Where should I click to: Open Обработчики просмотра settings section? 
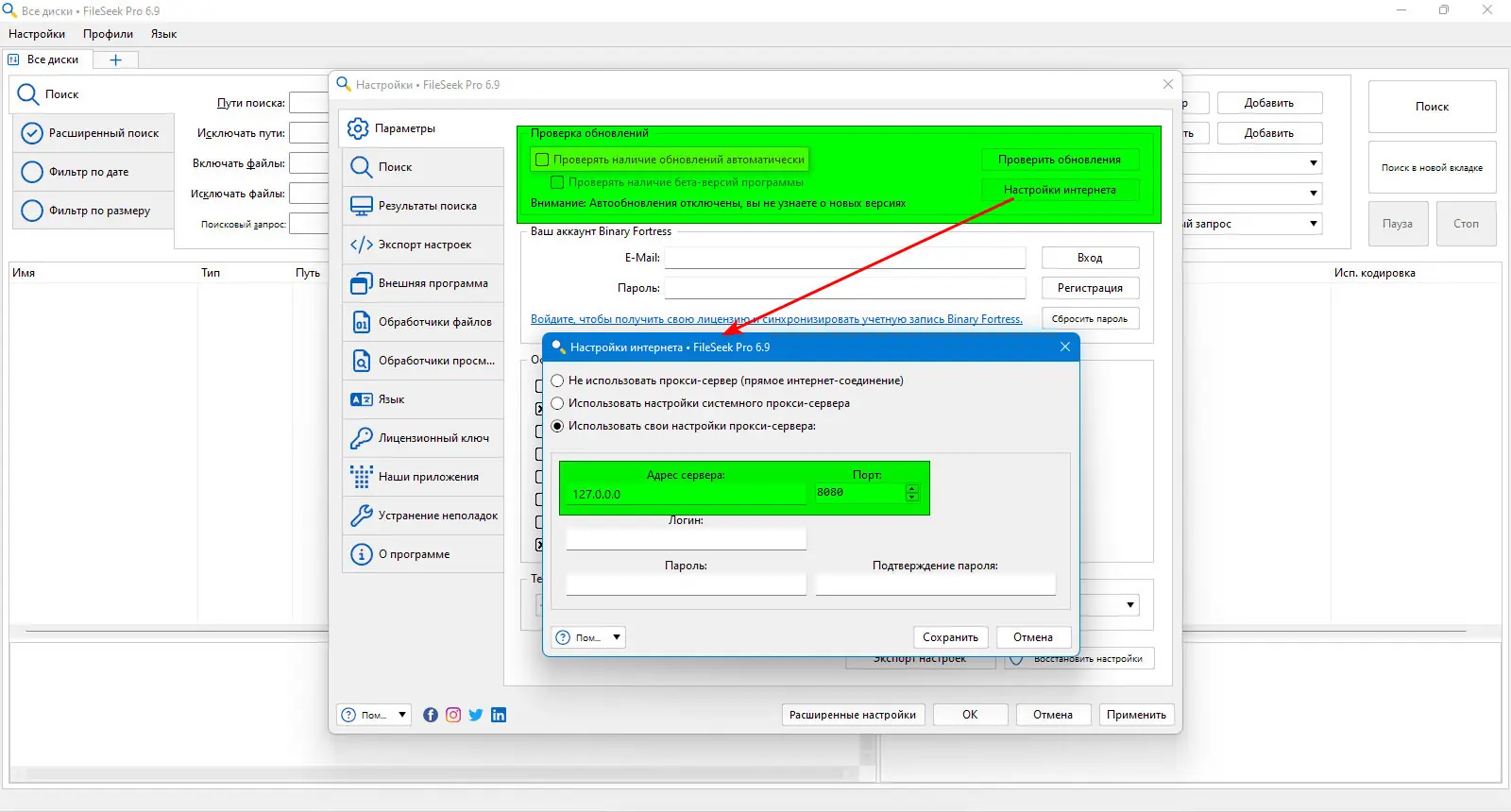[423, 361]
